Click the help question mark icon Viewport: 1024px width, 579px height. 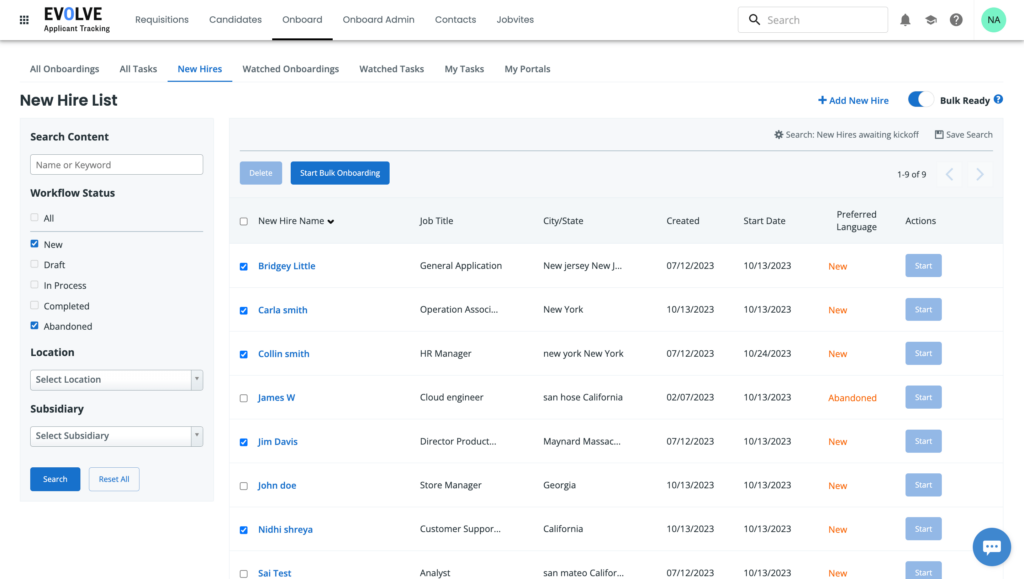956,20
